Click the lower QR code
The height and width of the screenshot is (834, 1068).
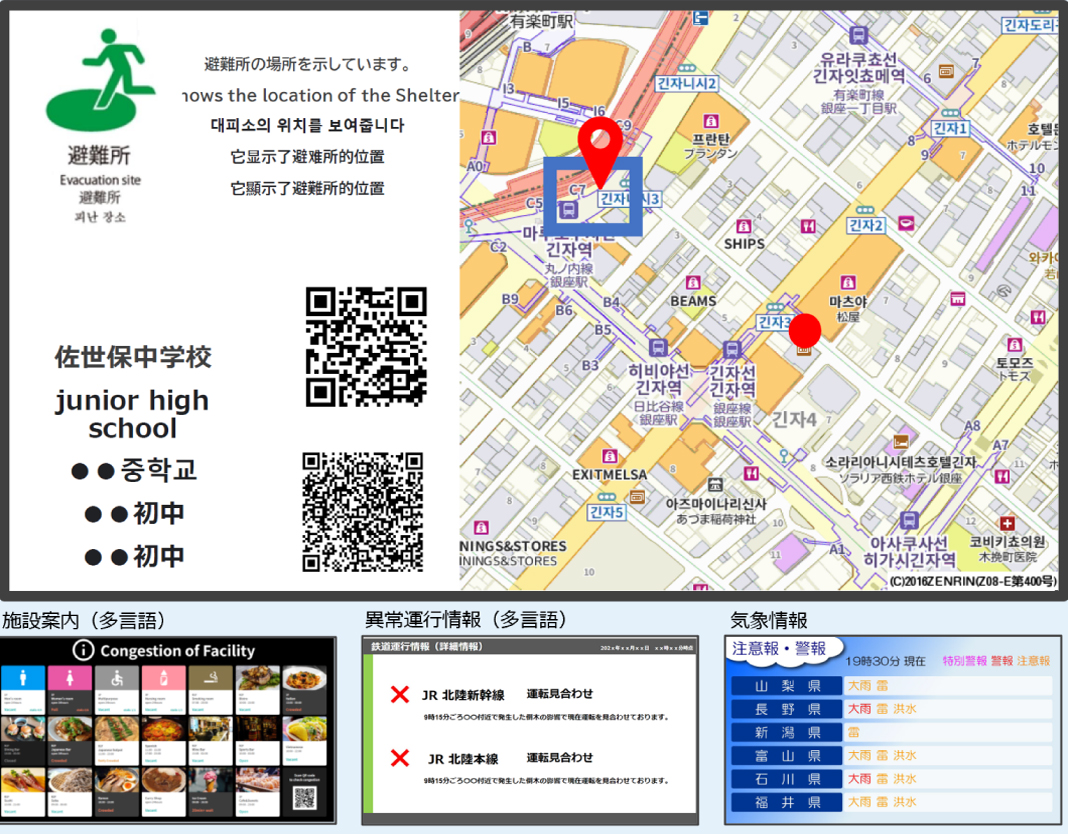pyautogui.click(x=363, y=511)
